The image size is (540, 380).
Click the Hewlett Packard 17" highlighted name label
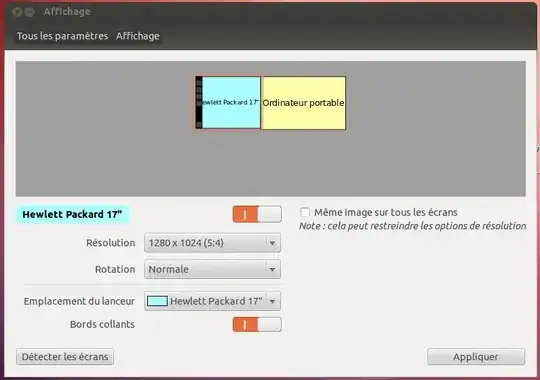(x=72, y=214)
